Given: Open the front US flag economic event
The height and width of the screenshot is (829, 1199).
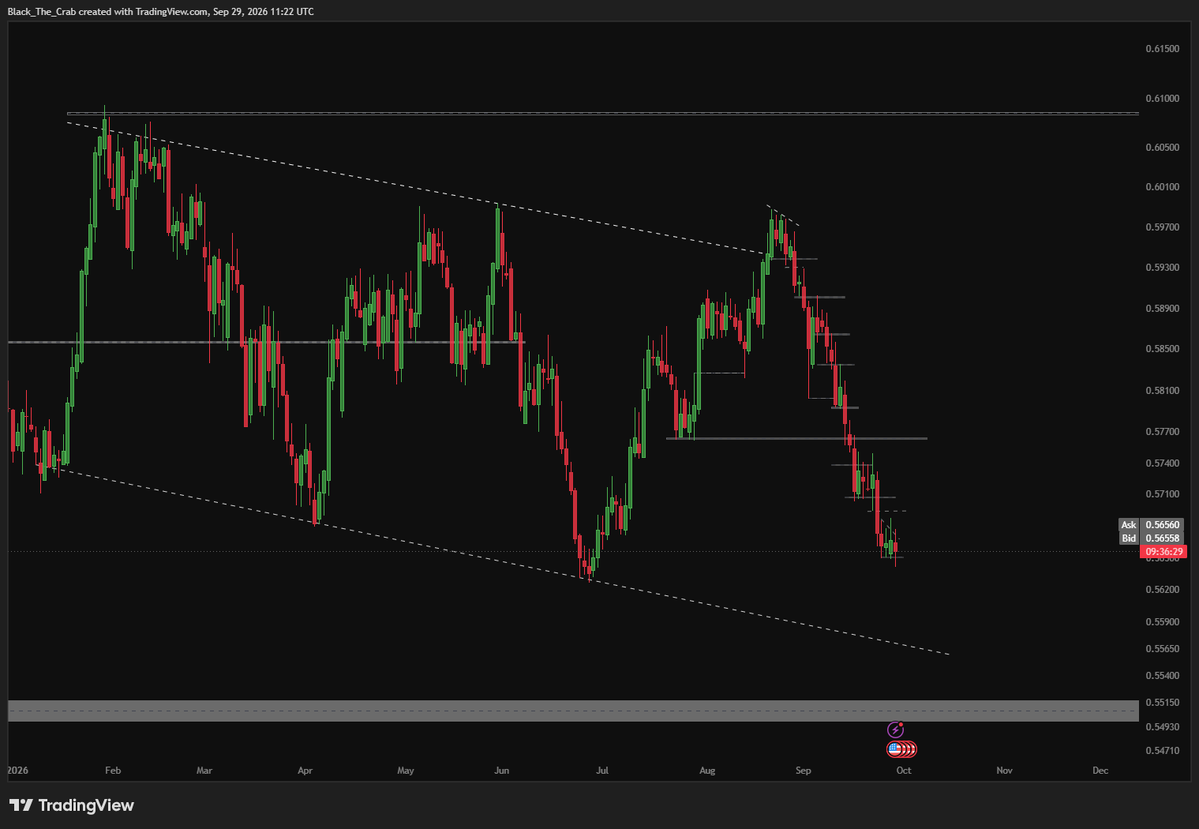Looking at the screenshot, I should [x=894, y=749].
